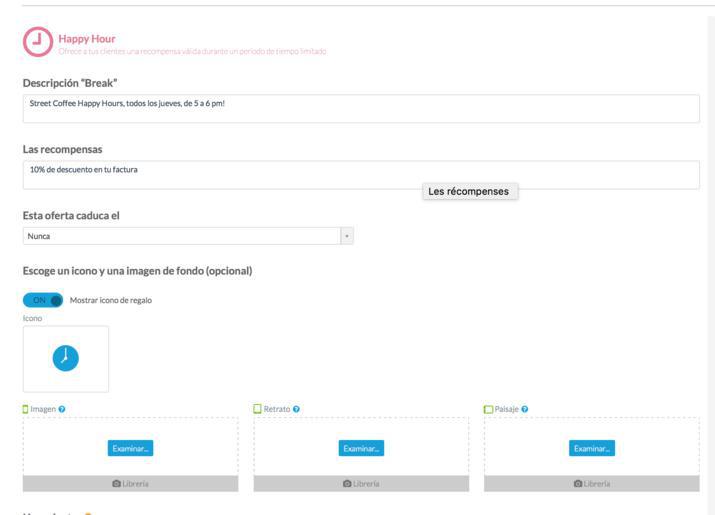Toggle the Mostrar icono de regalo switch
This screenshot has width=715, height=515.
click(43, 300)
